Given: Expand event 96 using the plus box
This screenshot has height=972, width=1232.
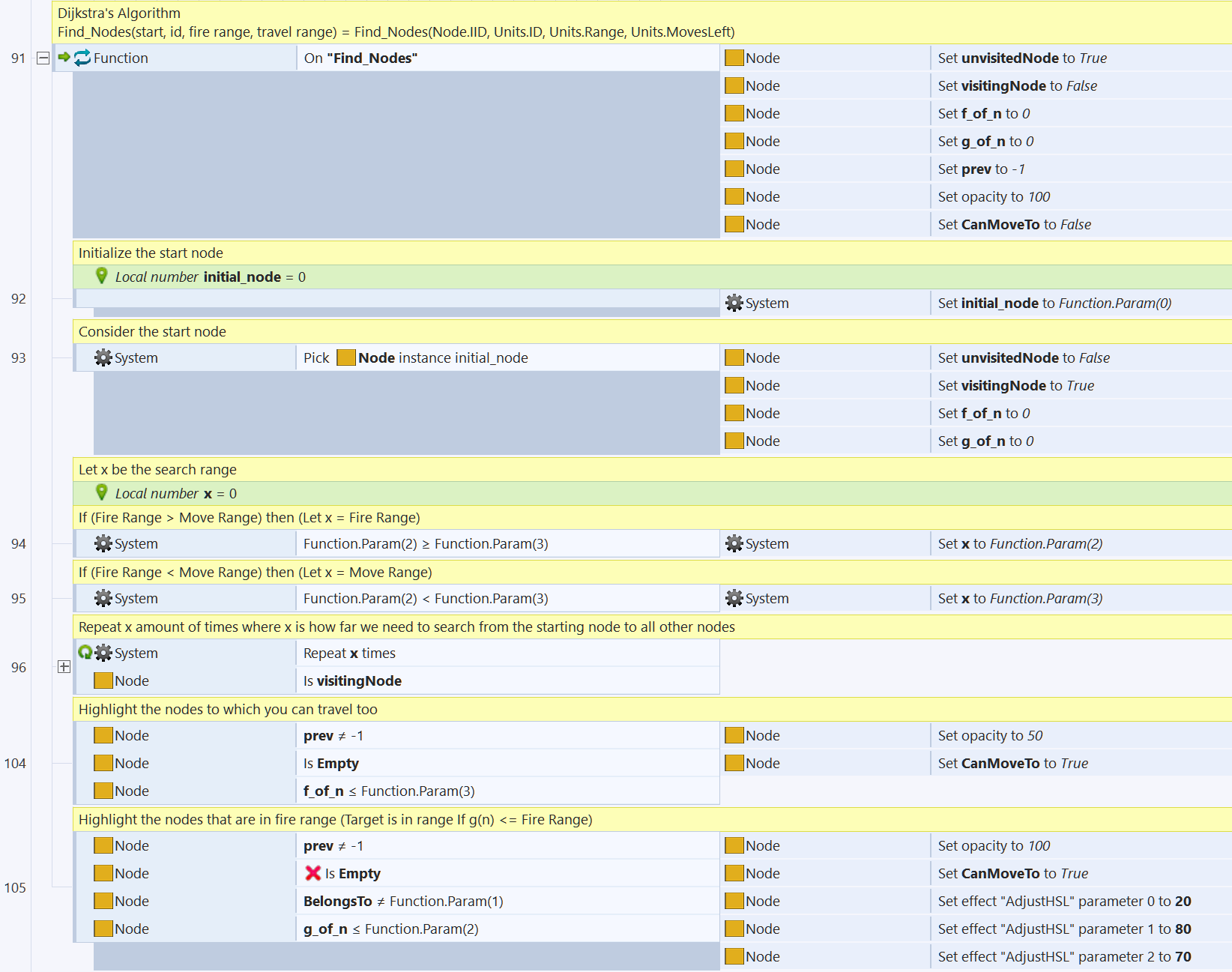Looking at the screenshot, I should [x=64, y=667].
